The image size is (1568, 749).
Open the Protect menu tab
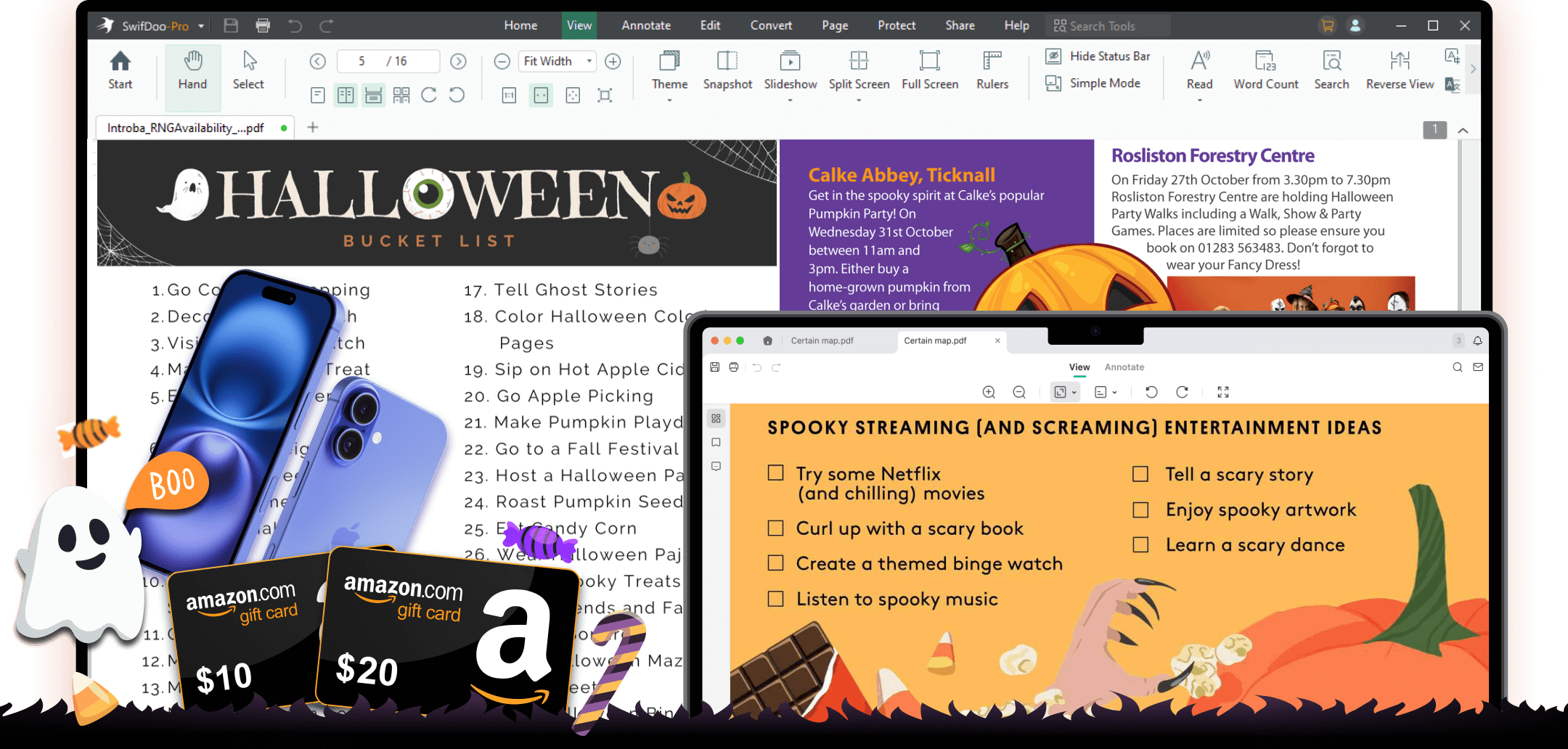pos(897,25)
